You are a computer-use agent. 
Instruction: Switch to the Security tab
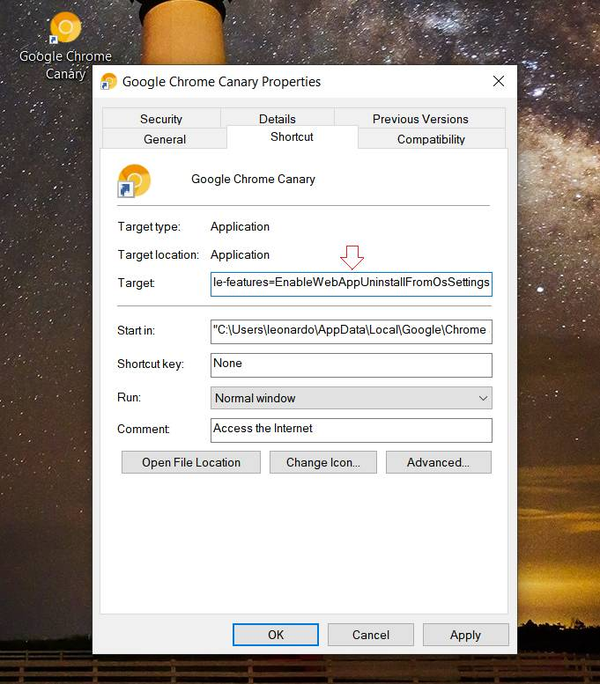161,119
